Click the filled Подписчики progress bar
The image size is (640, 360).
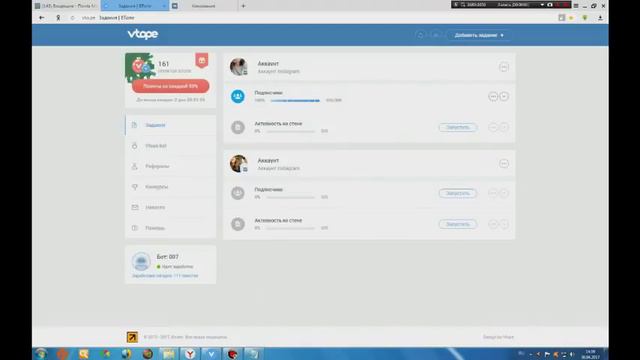click(x=295, y=100)
